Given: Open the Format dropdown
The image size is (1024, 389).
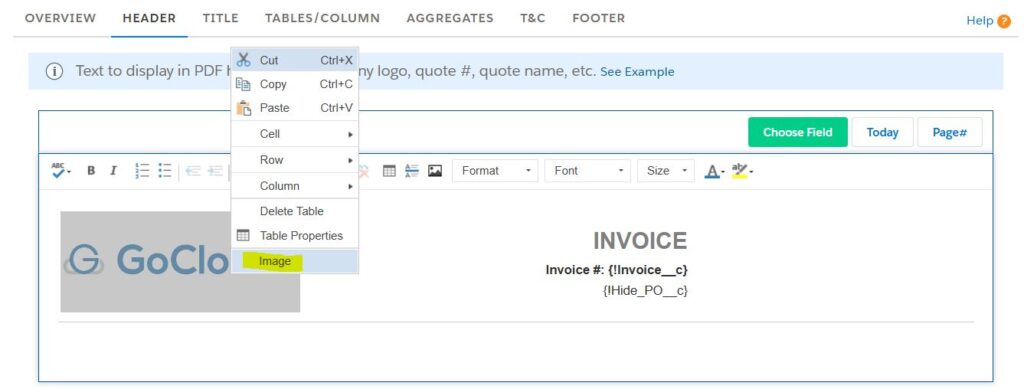Looking at the screenshot, I should (x=496, y=171).
